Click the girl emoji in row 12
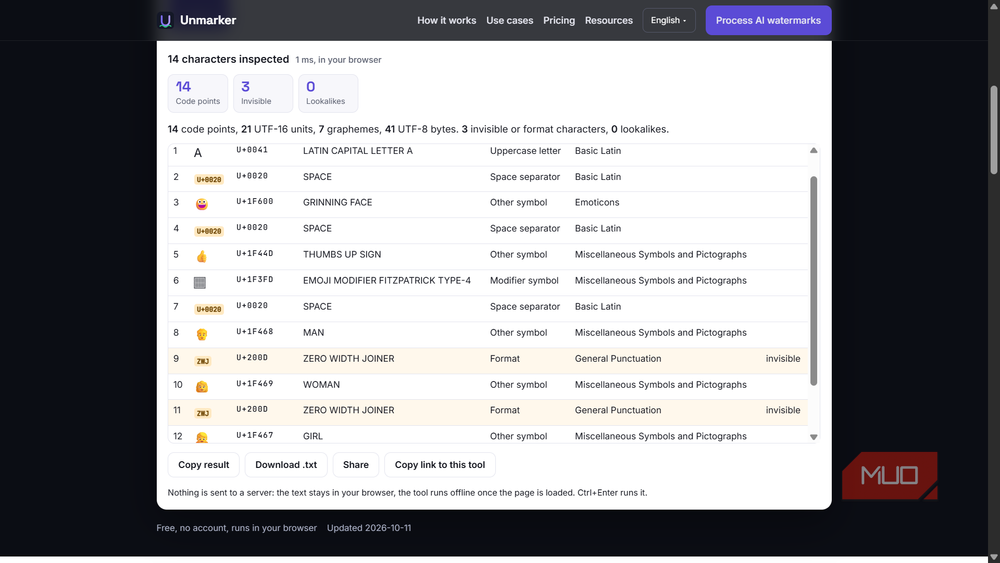 202,437
